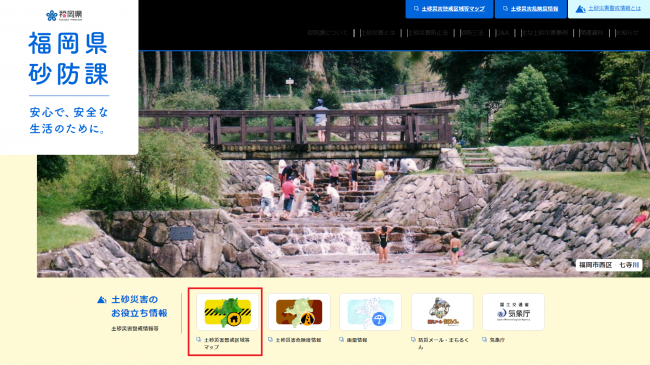Click the brown landslide risk map thumbnail
Viewport: 650px width, 365px height.
299,312
